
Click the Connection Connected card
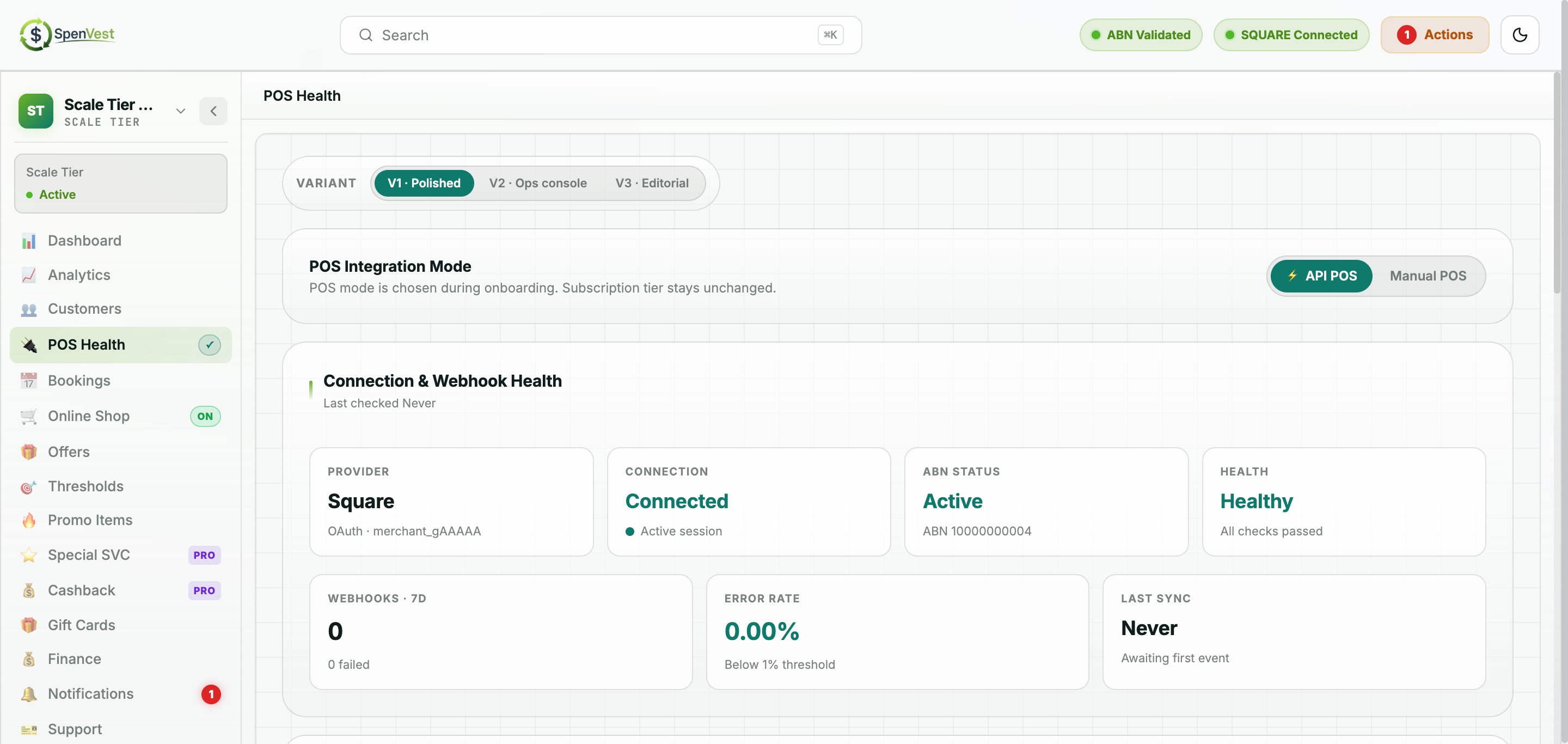tap(749, 502)
